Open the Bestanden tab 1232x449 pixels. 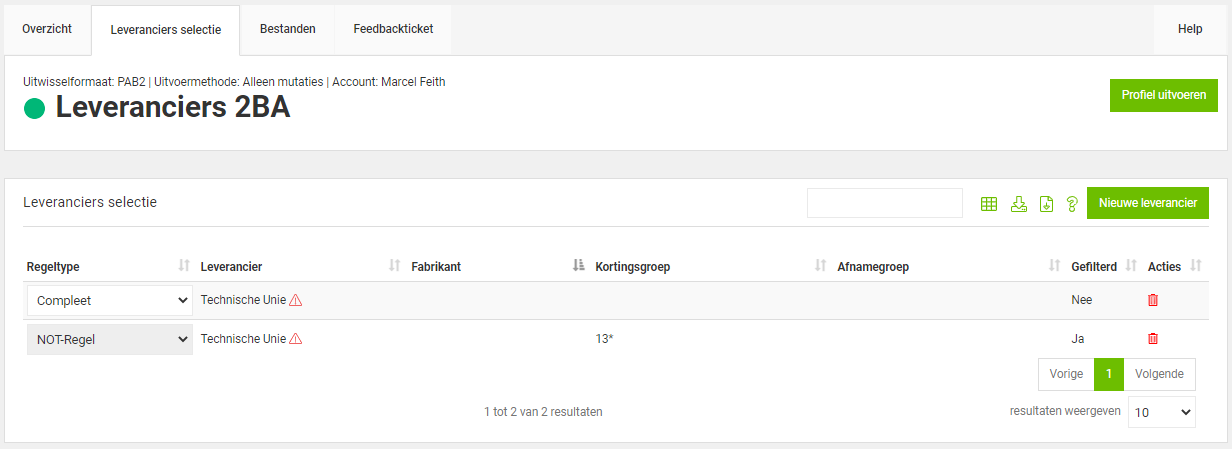pyautogui.click(x=287, y=29)
